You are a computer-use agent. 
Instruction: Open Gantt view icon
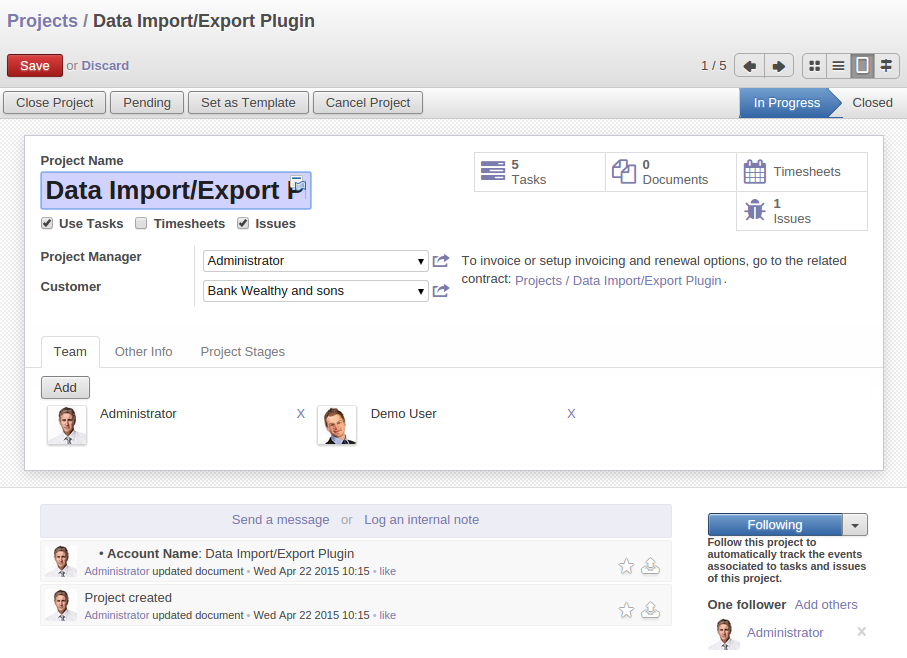(x=886, y=66)
